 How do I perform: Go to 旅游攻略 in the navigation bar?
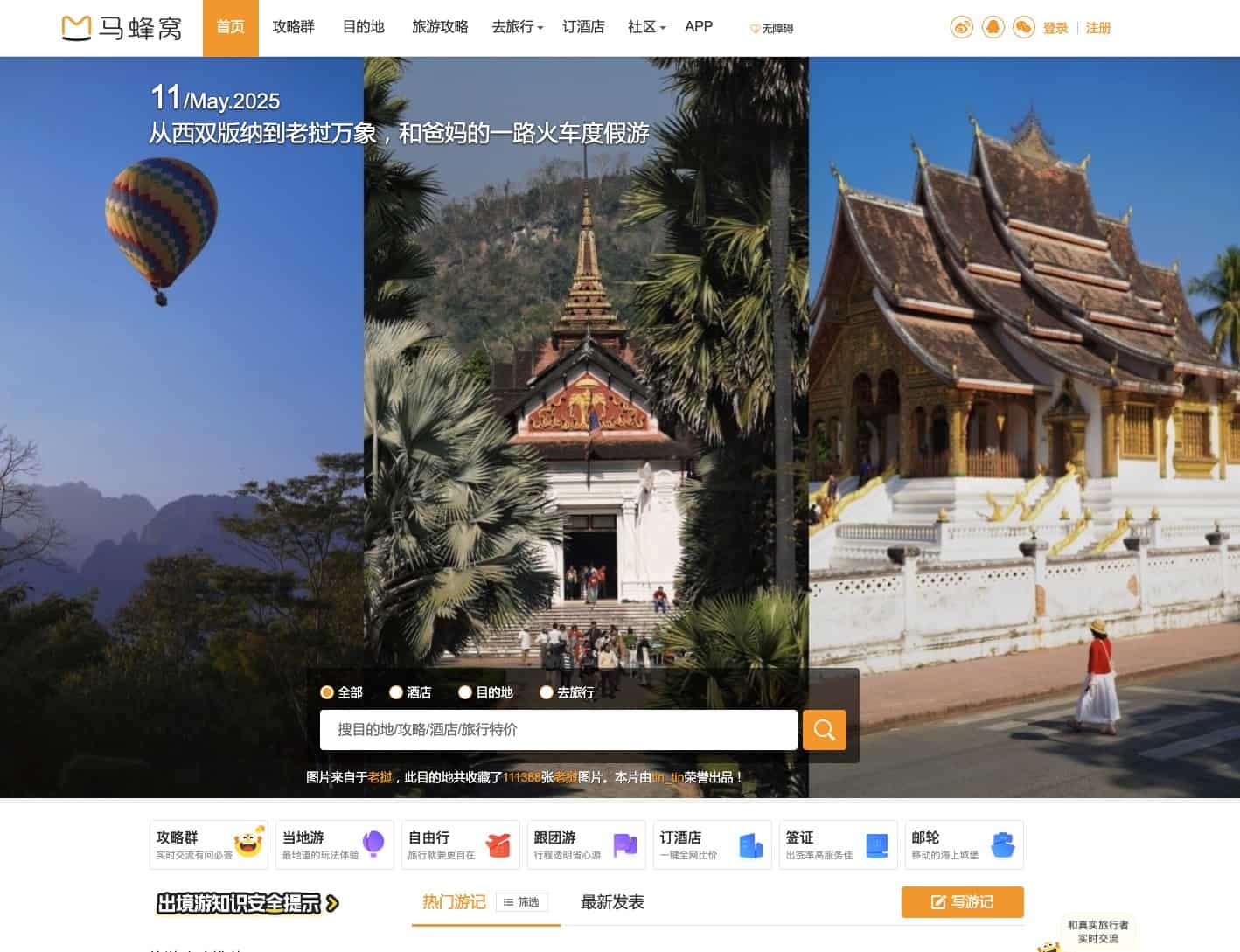point(440,27)
